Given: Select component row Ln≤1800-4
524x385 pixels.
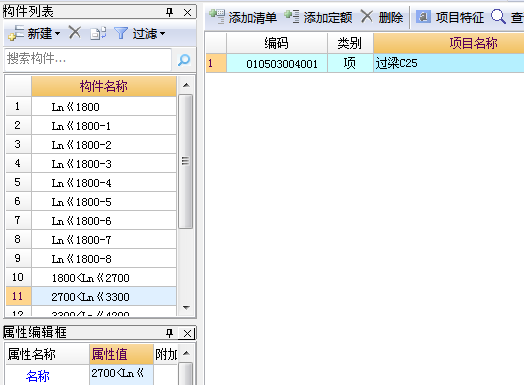Looking at the screenshot, I should [104, 183].
